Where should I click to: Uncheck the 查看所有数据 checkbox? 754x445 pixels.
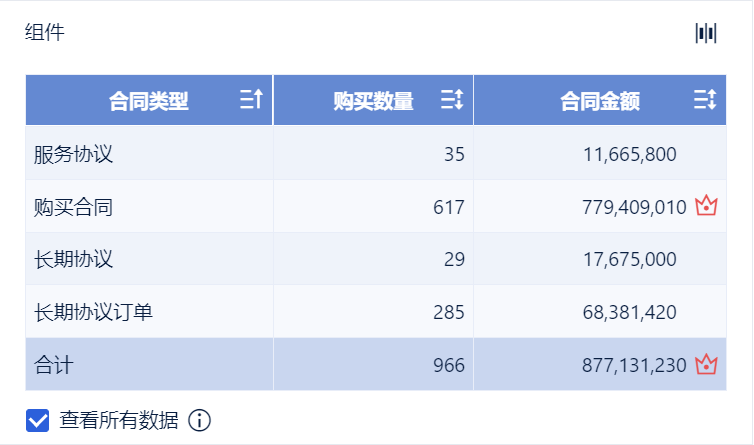(x=38, y=420)
